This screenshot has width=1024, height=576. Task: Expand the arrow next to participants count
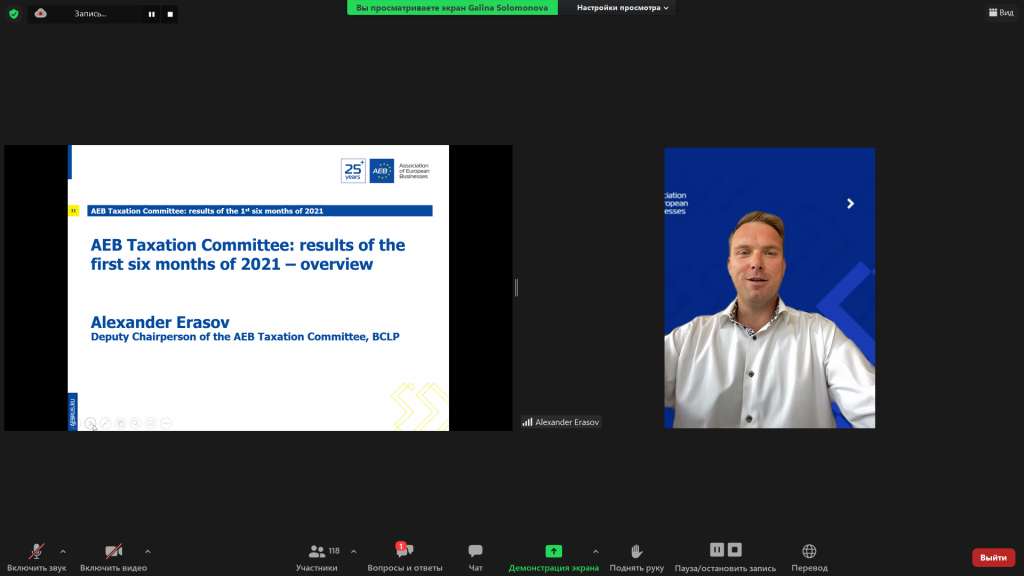click(x=353, y=552)
